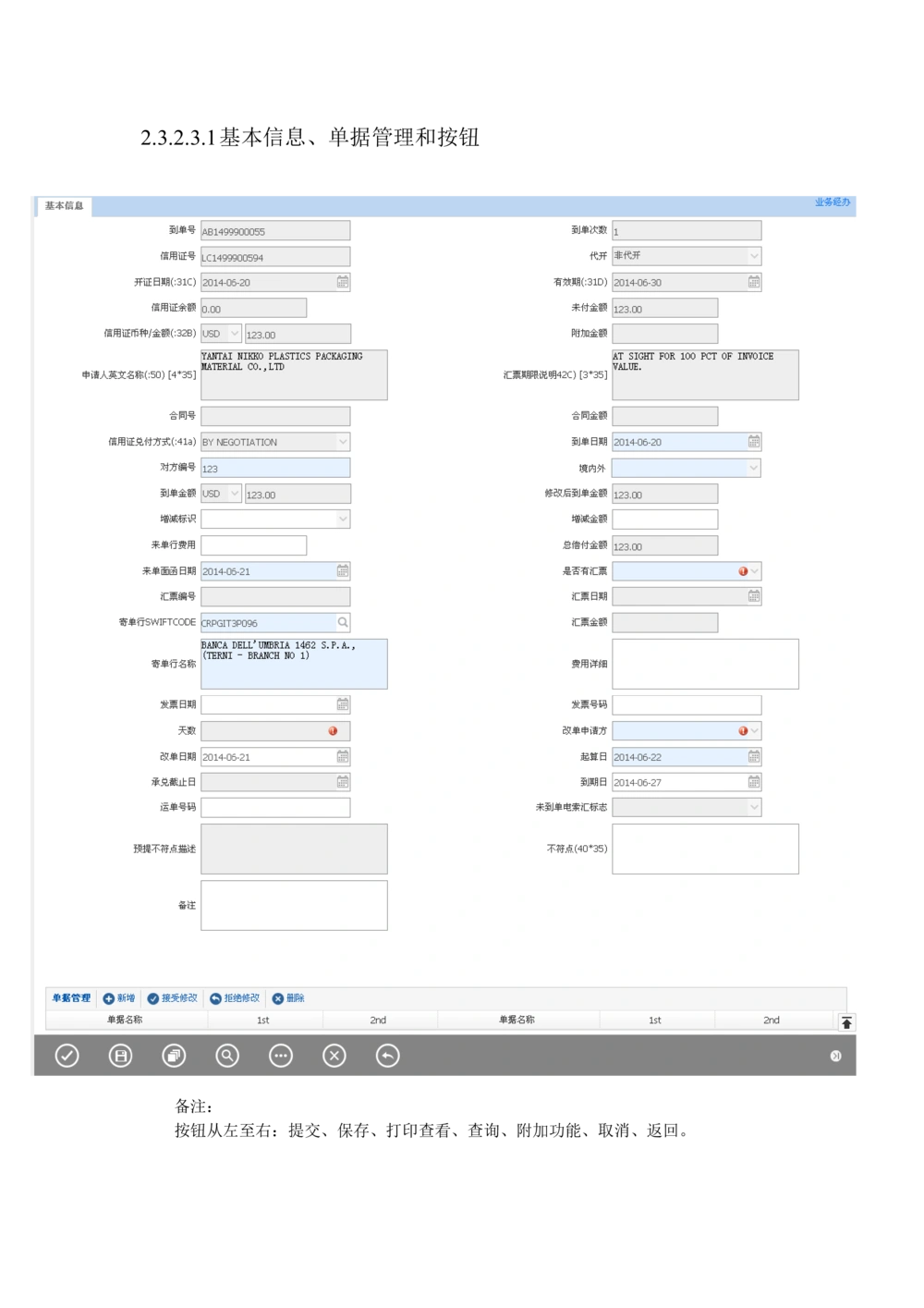Click the 删除 button in document management bar
Image resolution: width=924 pixels, height=1308 pixels.
288,998
